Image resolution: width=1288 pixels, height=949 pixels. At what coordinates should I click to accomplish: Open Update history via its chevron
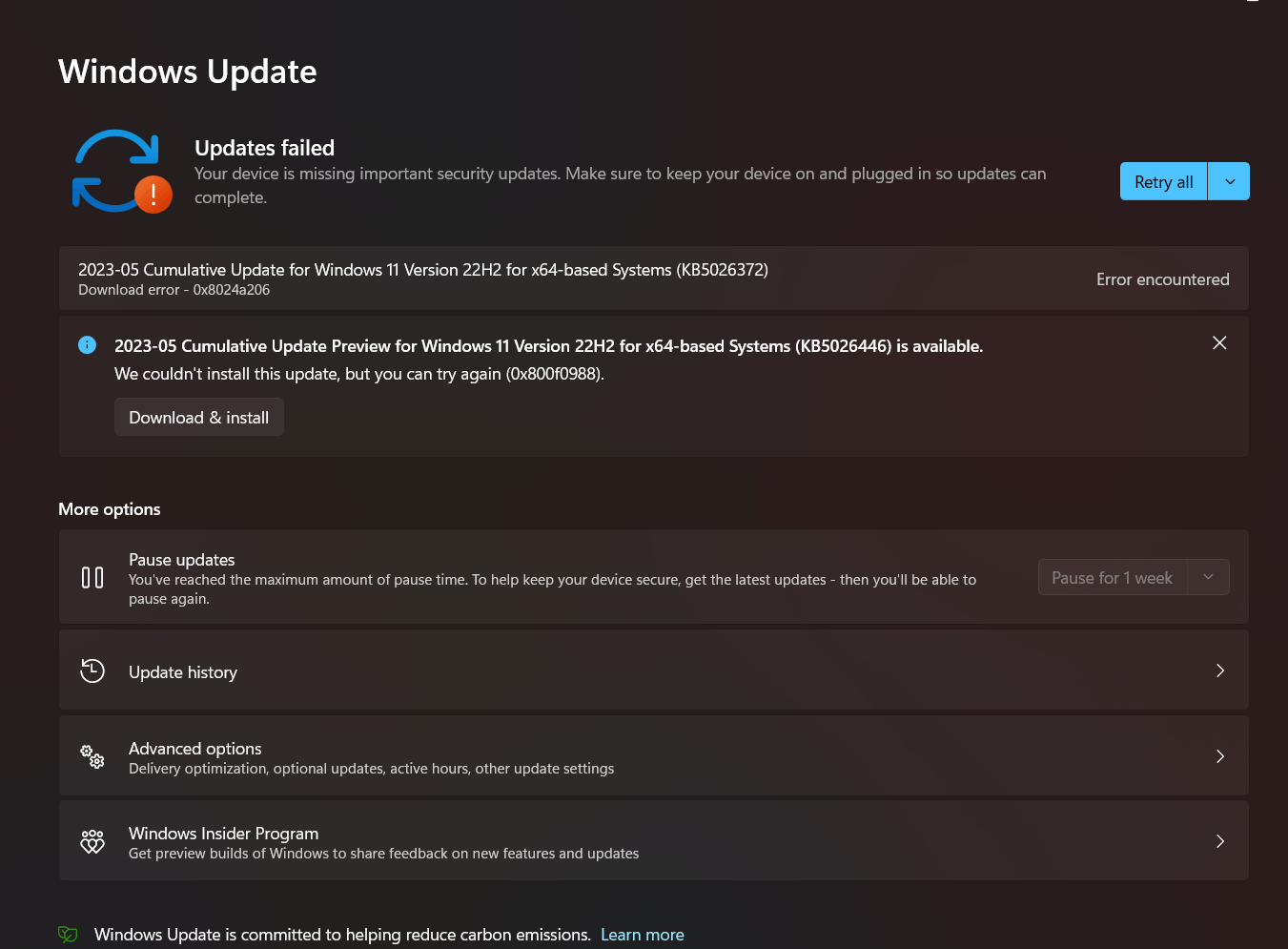point(1220,670)
